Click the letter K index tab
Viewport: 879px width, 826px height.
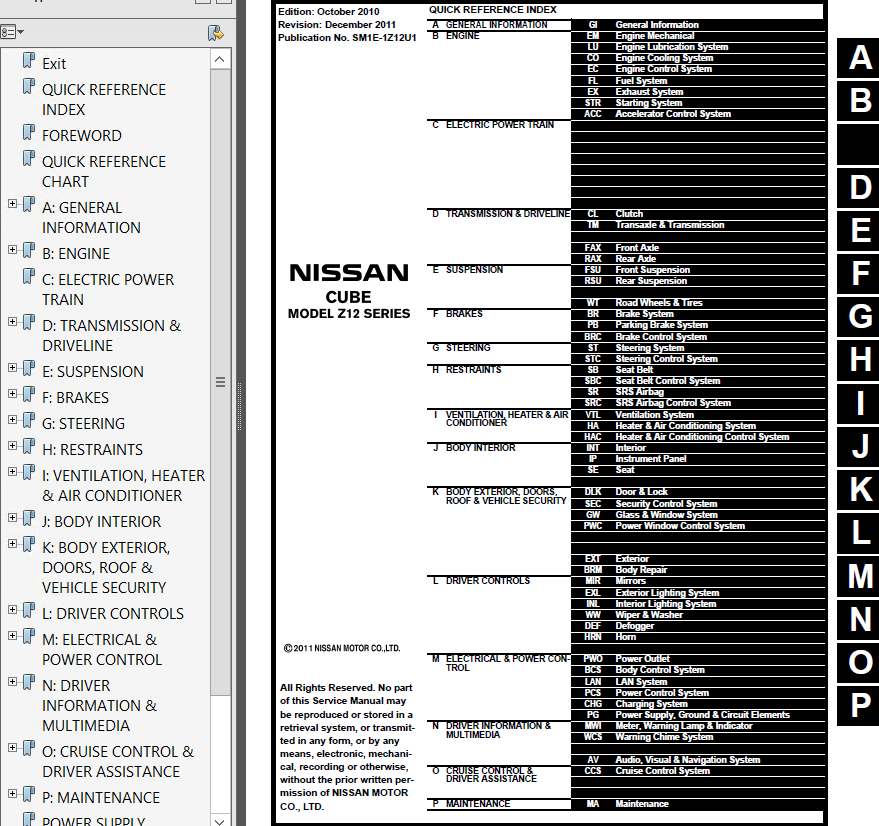click(x=859, y=489)
